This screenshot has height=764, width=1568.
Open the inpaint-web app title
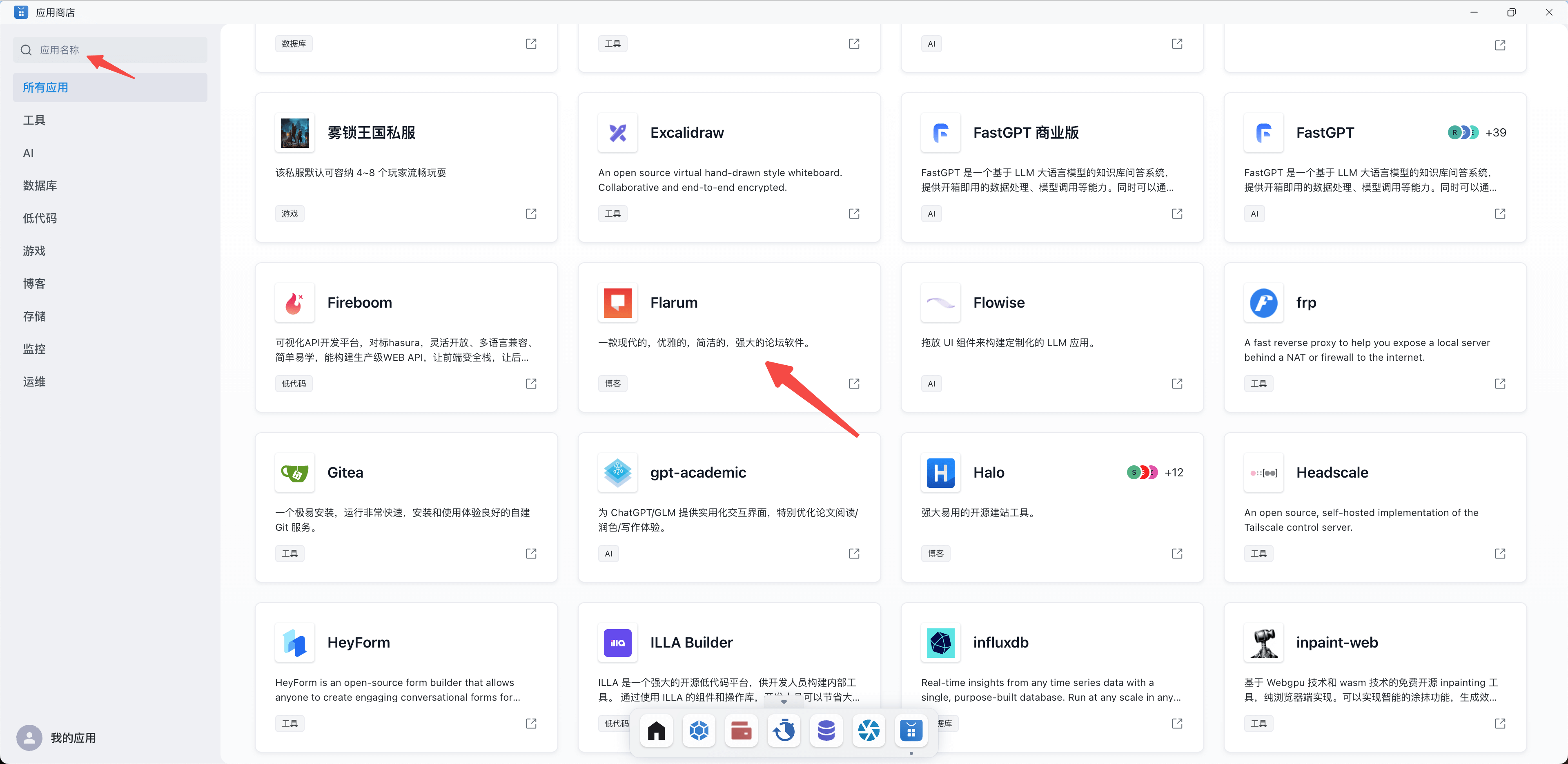tap(1337, 643)
